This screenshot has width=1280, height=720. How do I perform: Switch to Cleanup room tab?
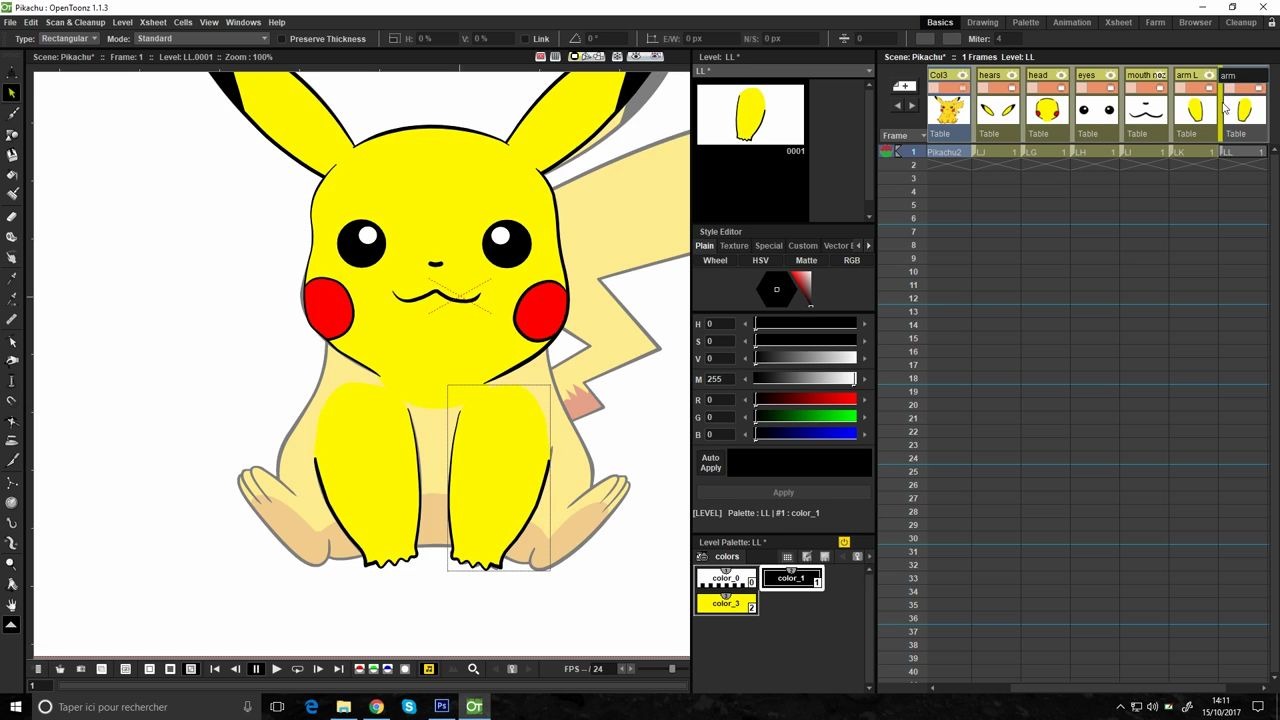[x=1241, y=22]
